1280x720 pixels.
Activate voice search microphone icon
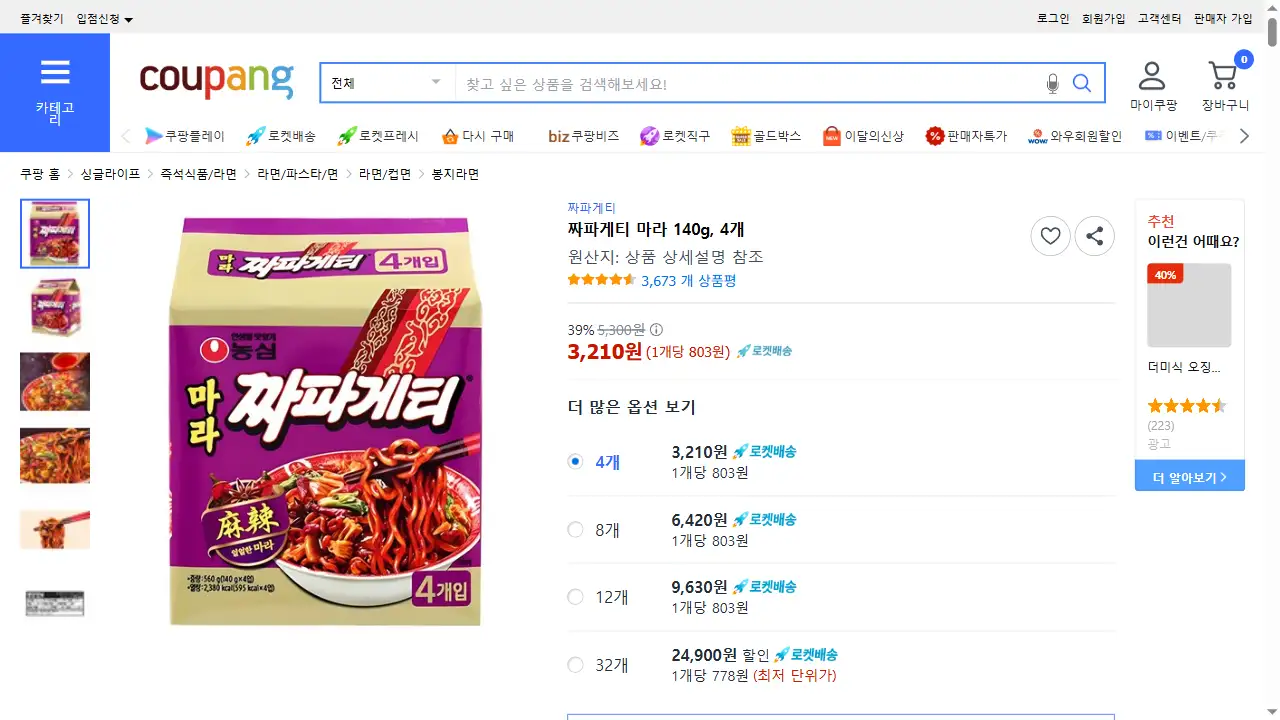(x=1052, y=84)
